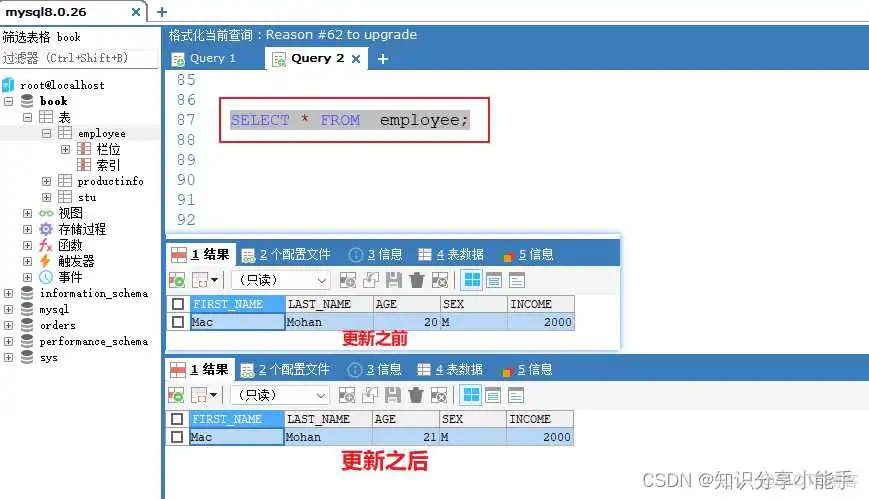Click the delete row trash icon in AGE 21 pane
Image resolution: width=869 pixels, height=499 pixels.
[416, 395]
